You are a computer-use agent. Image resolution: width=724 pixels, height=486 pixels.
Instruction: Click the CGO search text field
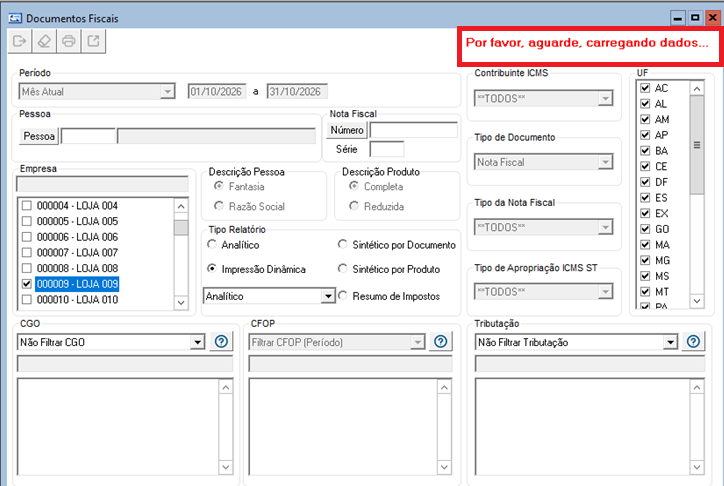coord(125,364)
